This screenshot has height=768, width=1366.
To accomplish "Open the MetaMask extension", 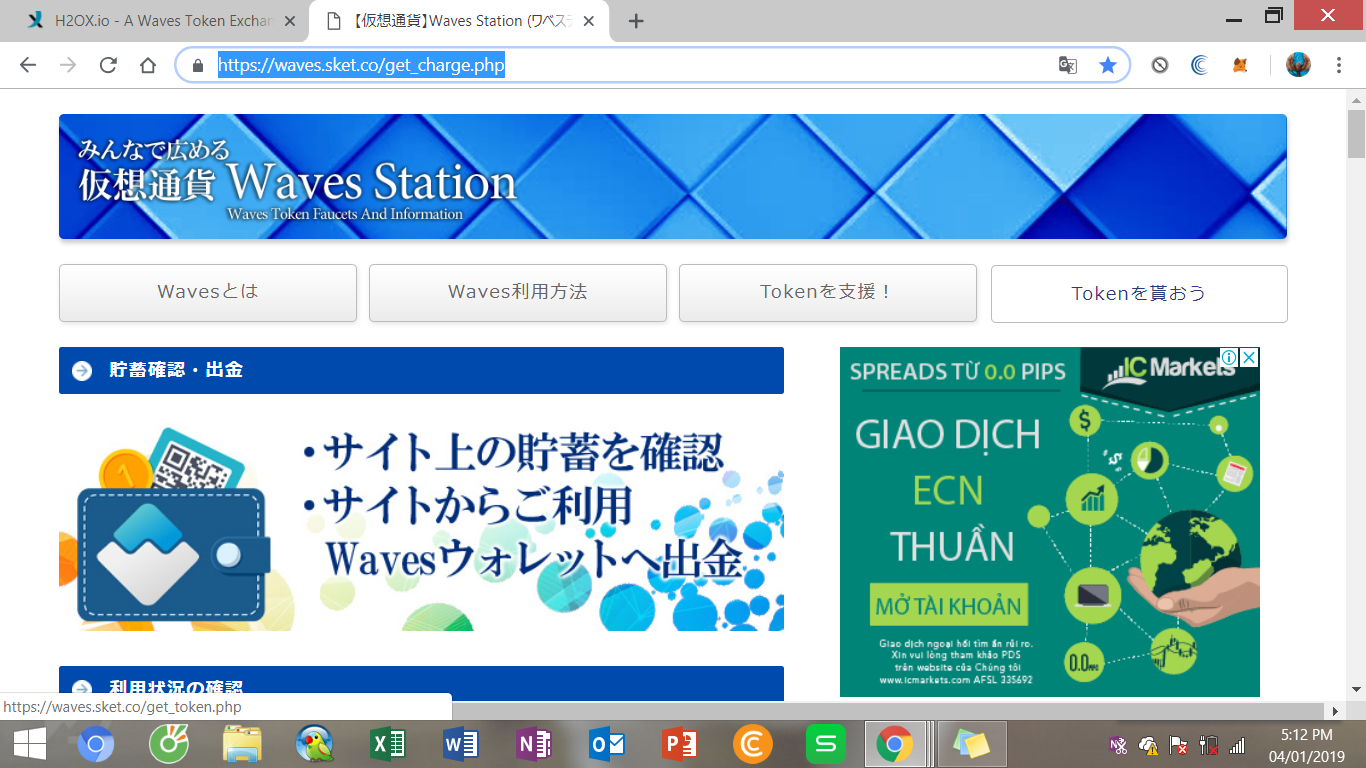I will point(1241,64).
